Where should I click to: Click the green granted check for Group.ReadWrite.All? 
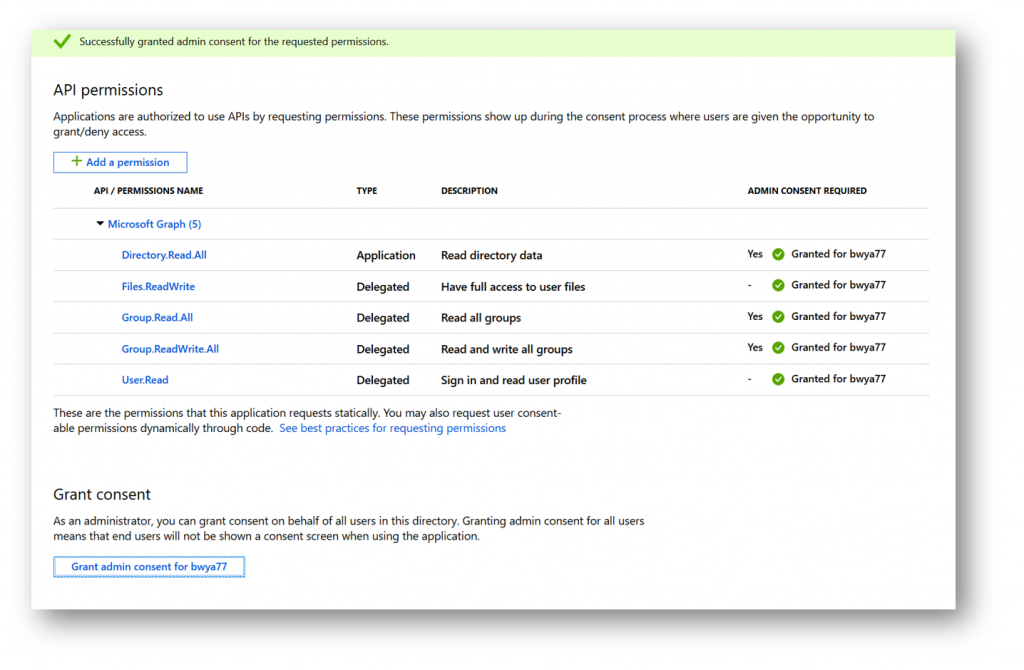click(778, 348)
